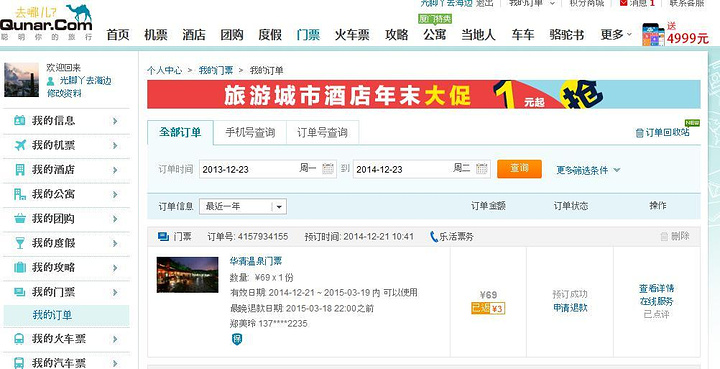Open 查看详情 for the order
This screenshot has width=720, height=369.
click(657, 289)
